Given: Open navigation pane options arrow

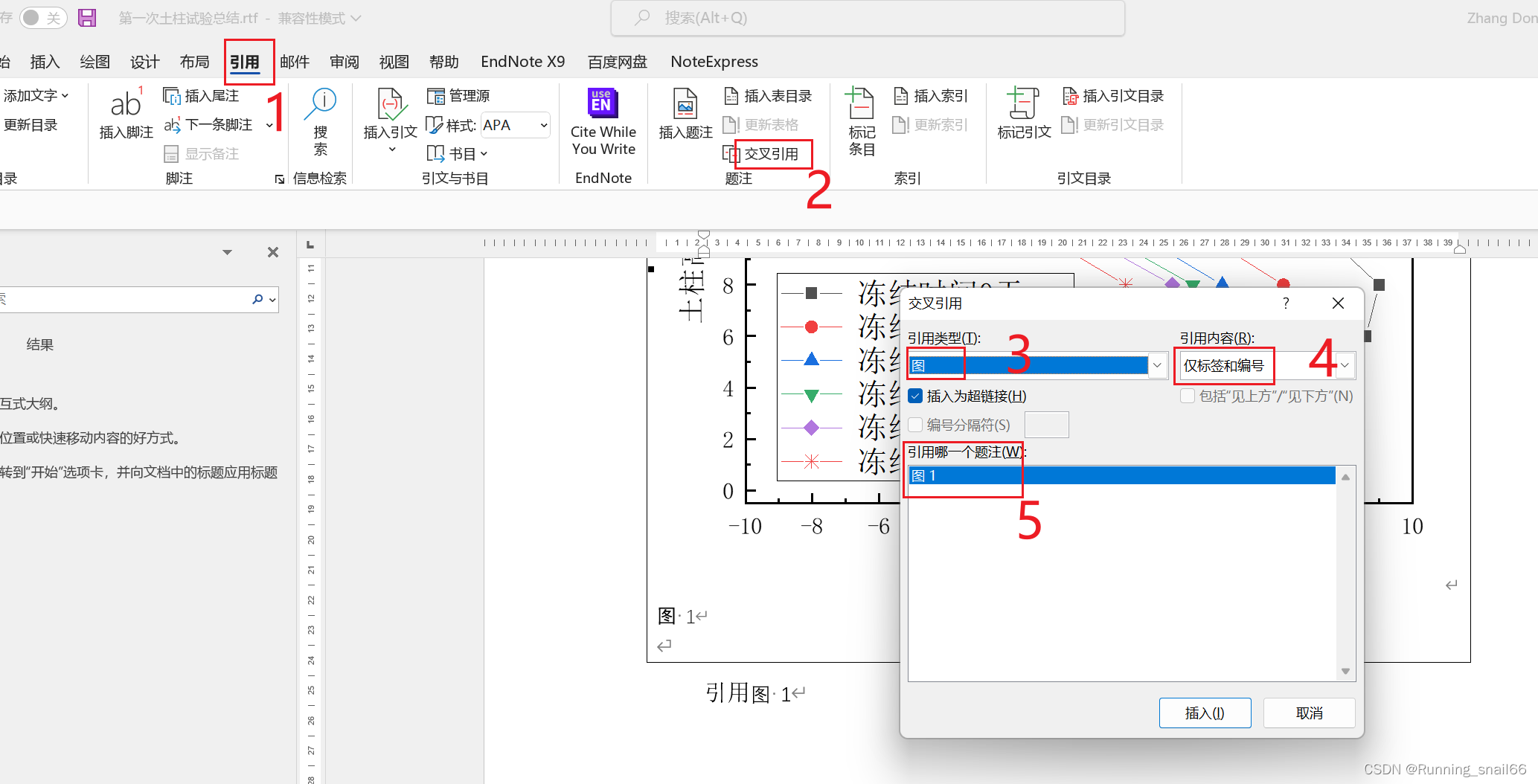Looking at the screenshot, I should pos(228,252).
